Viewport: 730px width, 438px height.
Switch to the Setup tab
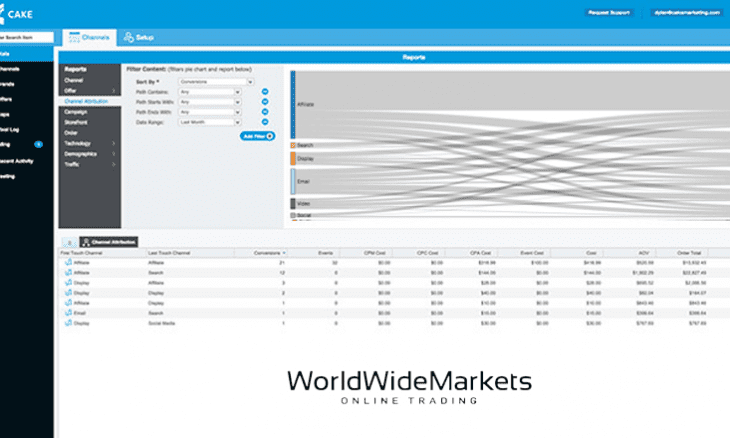coord(139,38)
